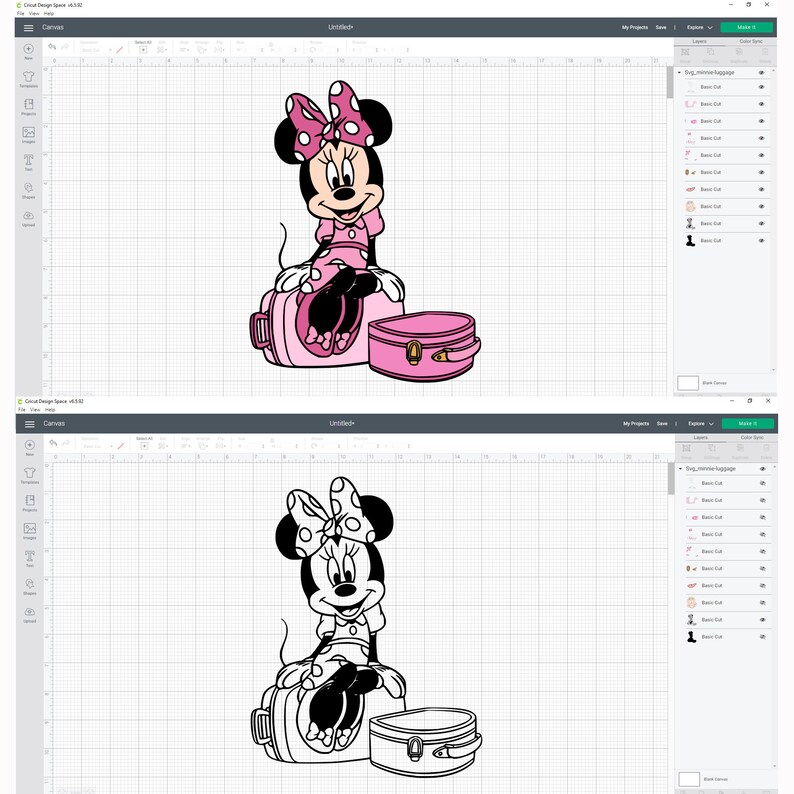Click Make It button in top window
The width and height of the screenshot is (794, 794).
[746, 27]
